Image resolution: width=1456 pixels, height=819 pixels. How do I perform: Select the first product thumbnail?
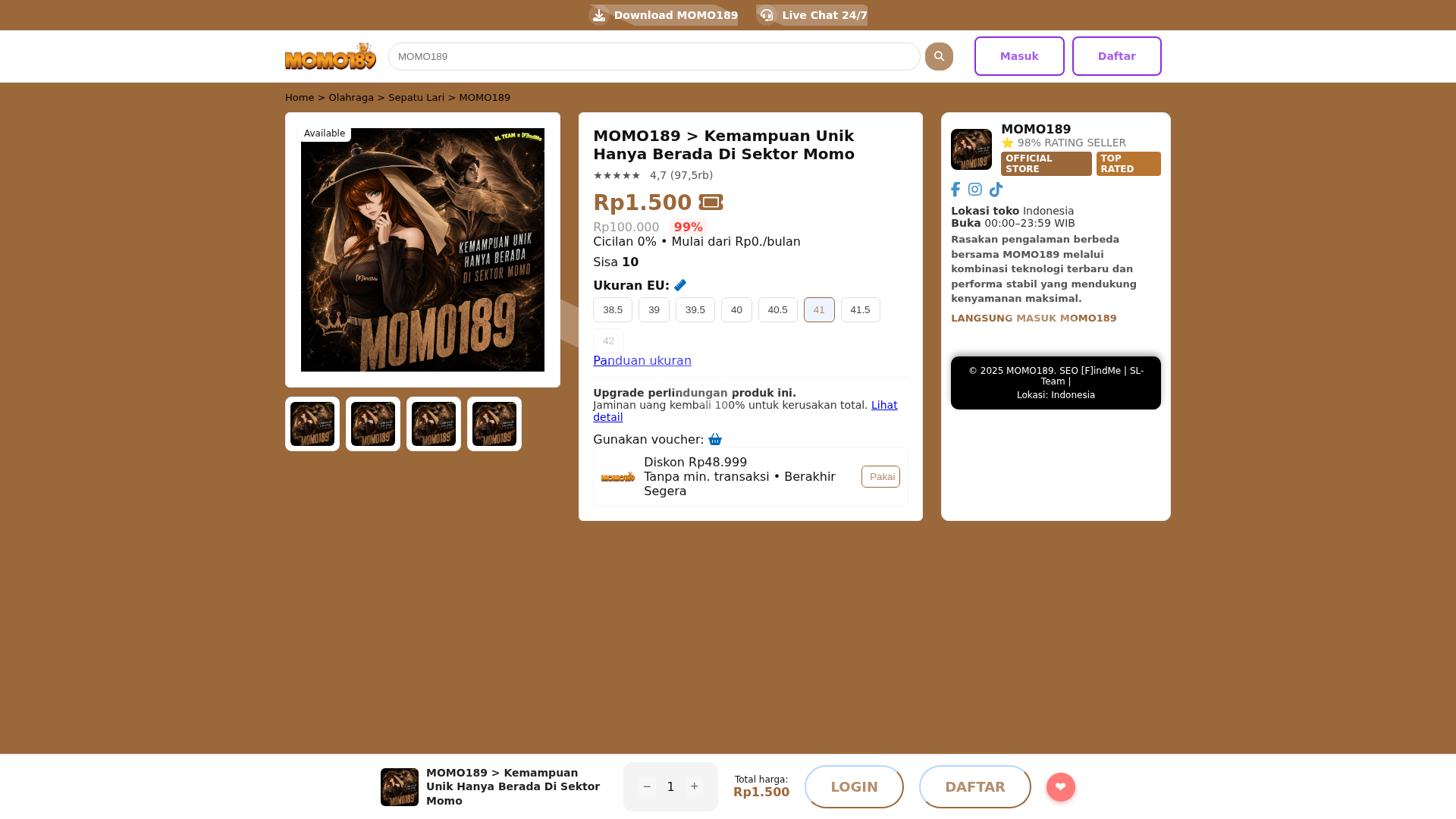pyautogui.click(x=312, y=424)
